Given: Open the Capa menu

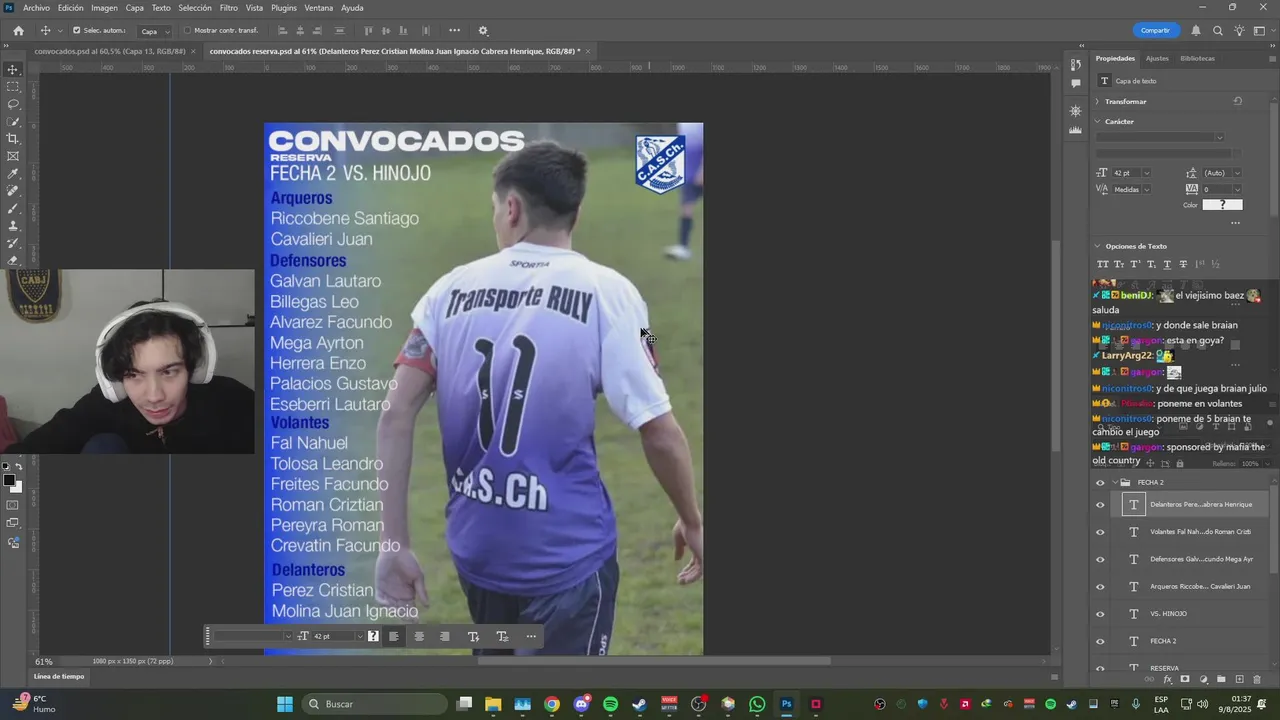Looking at the screenshot, I should pyautogui.click(x=134, y=8).
